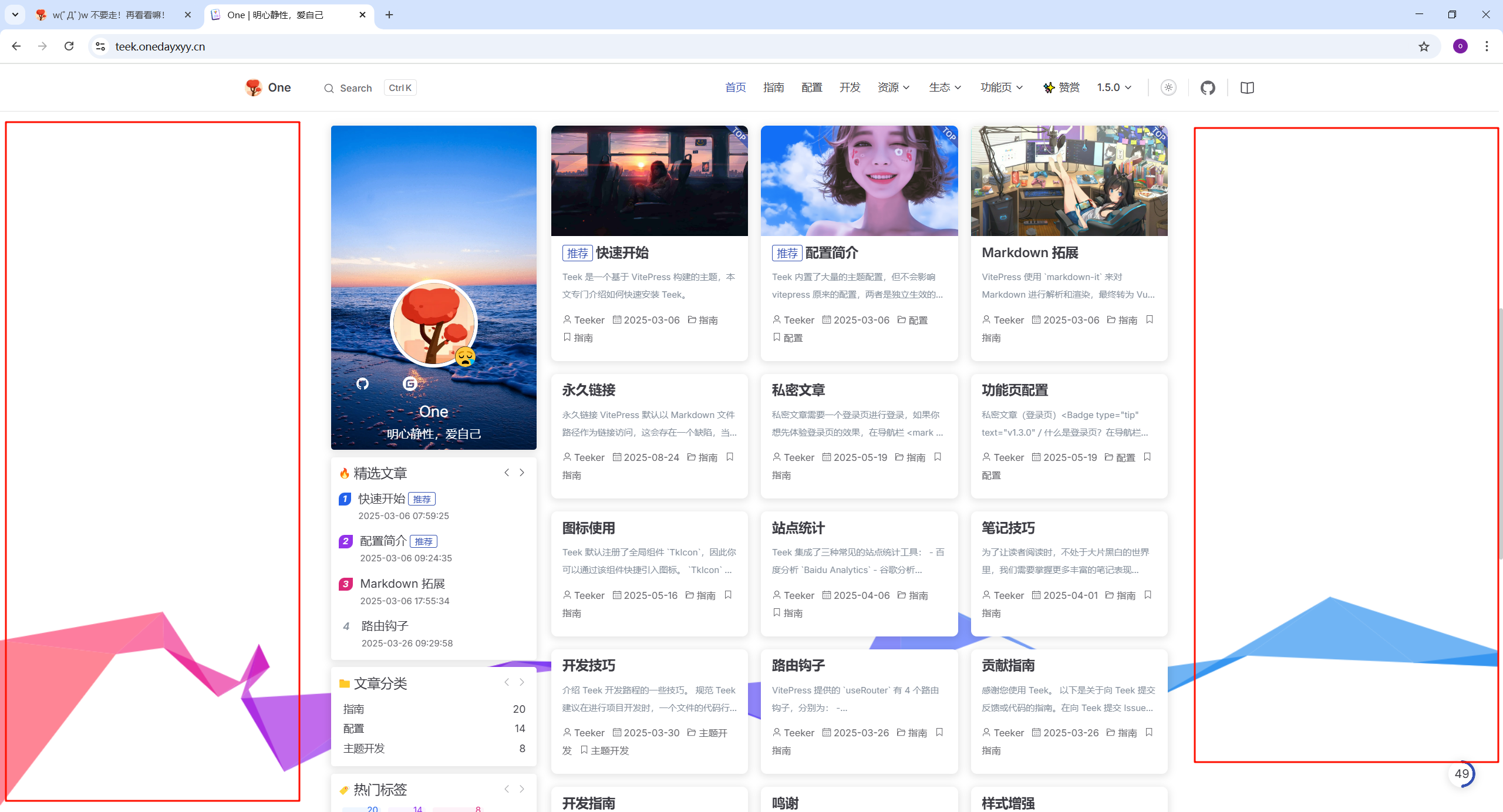Click the GitHub icon in navbar
Image resolution: width=1503 pixels, height=812 pixels.
(1208, 87)
